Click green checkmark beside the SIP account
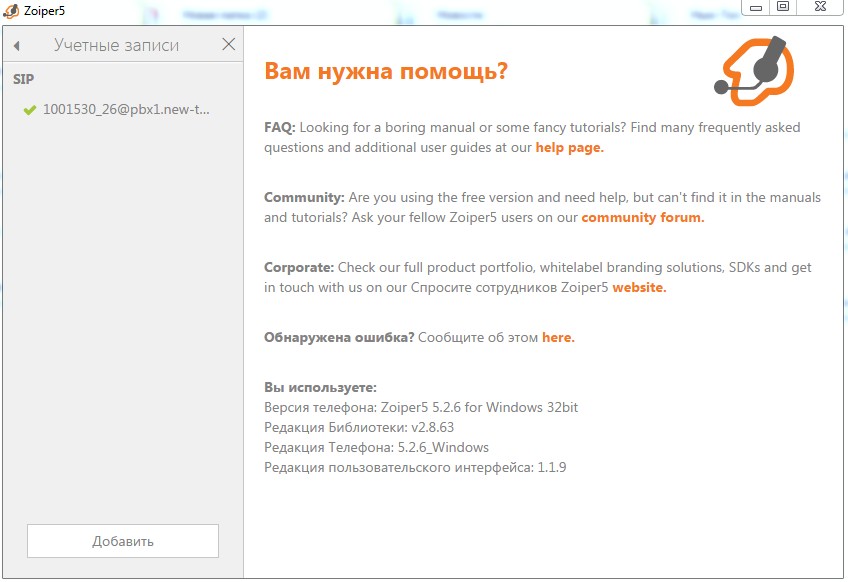 pyautogui.click(x=29, y=110)
